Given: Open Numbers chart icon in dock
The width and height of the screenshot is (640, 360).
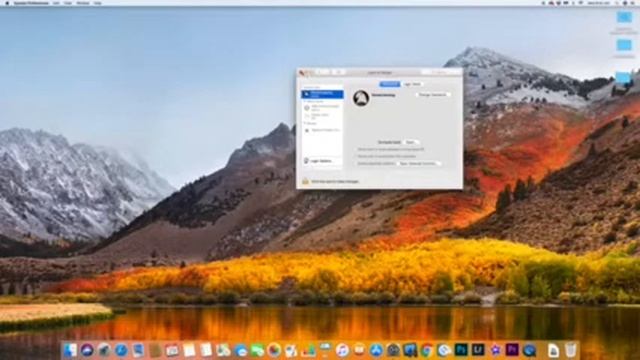Looking at the screenshot, I should tap(308, 350).
